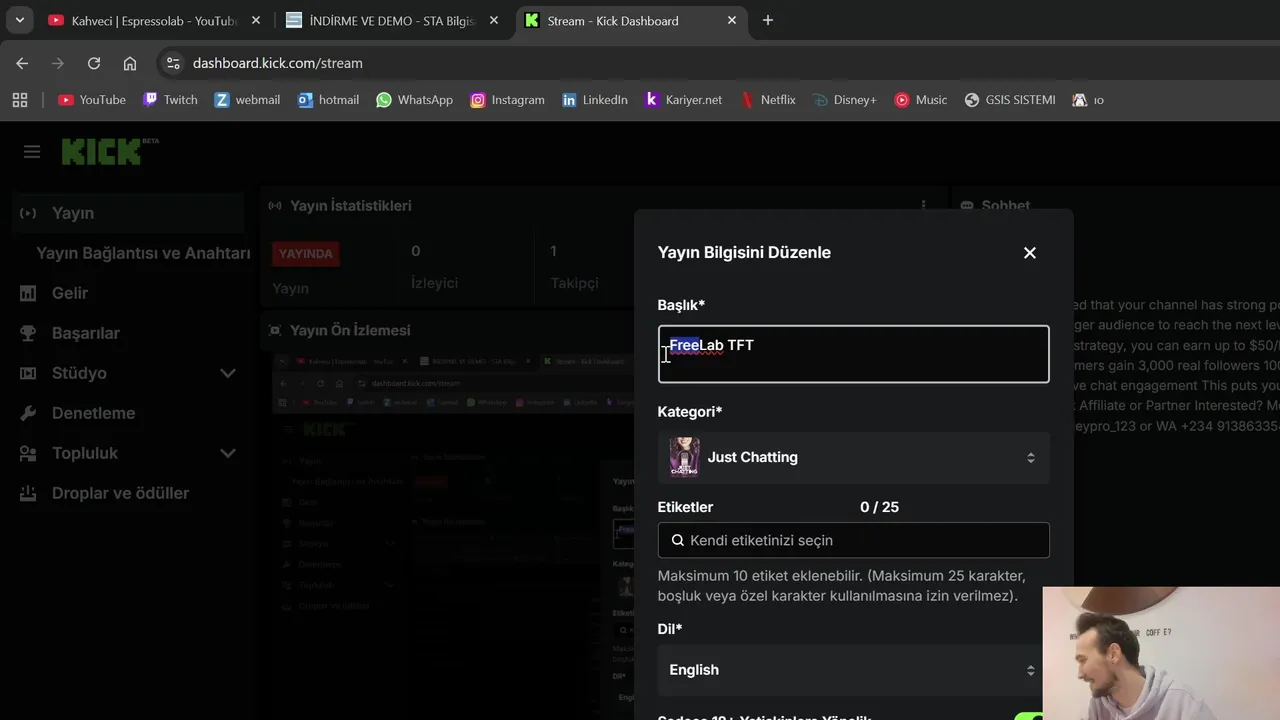Open the Kariyer.net bookmark
The image size is (1280, 720).
(683, 100)
